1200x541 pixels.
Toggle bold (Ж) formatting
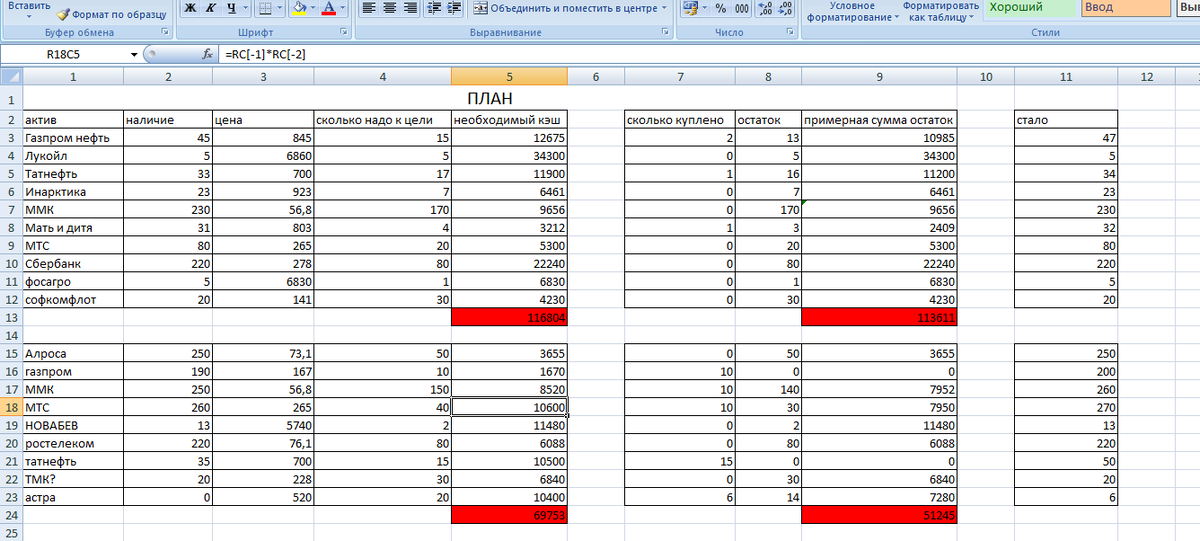[x=189, y=8]
